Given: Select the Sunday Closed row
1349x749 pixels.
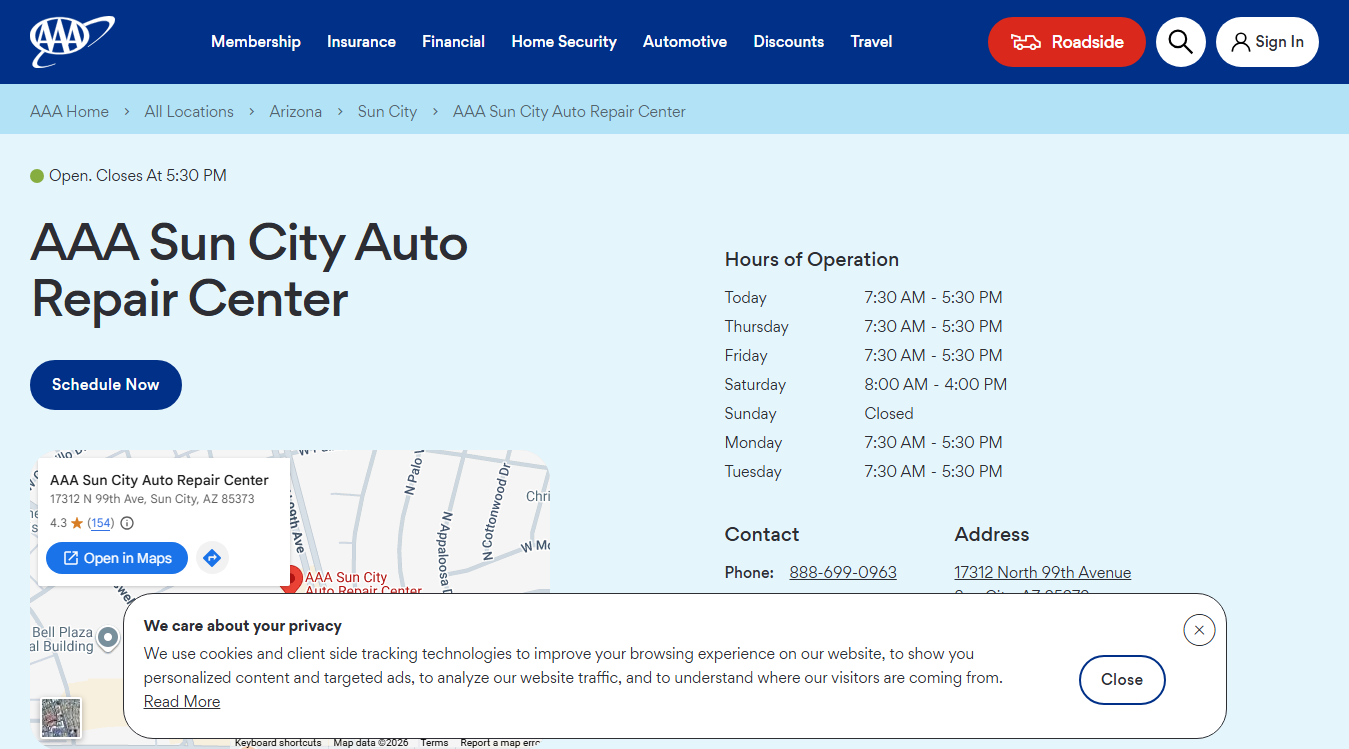Looking at the screenshot, I should (x=820, y=414).
